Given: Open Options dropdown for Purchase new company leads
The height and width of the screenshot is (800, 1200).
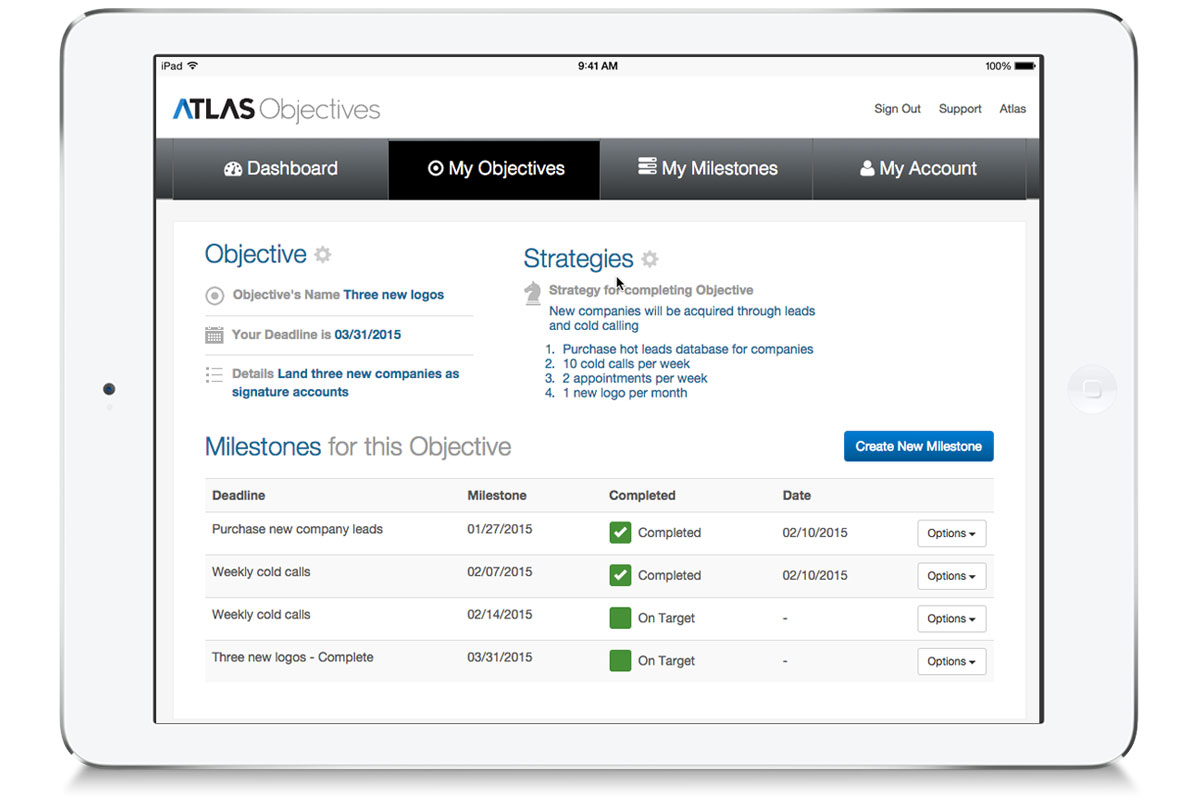Looking at the screenshot, I should pyautogui.click(x=951, y=533).
